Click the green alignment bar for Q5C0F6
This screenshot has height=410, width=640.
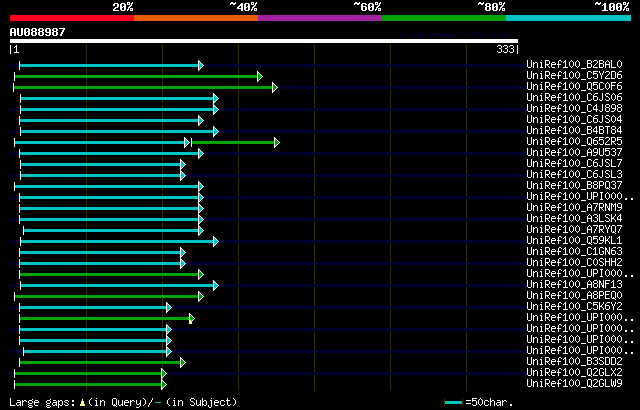[x=143, y=87]
